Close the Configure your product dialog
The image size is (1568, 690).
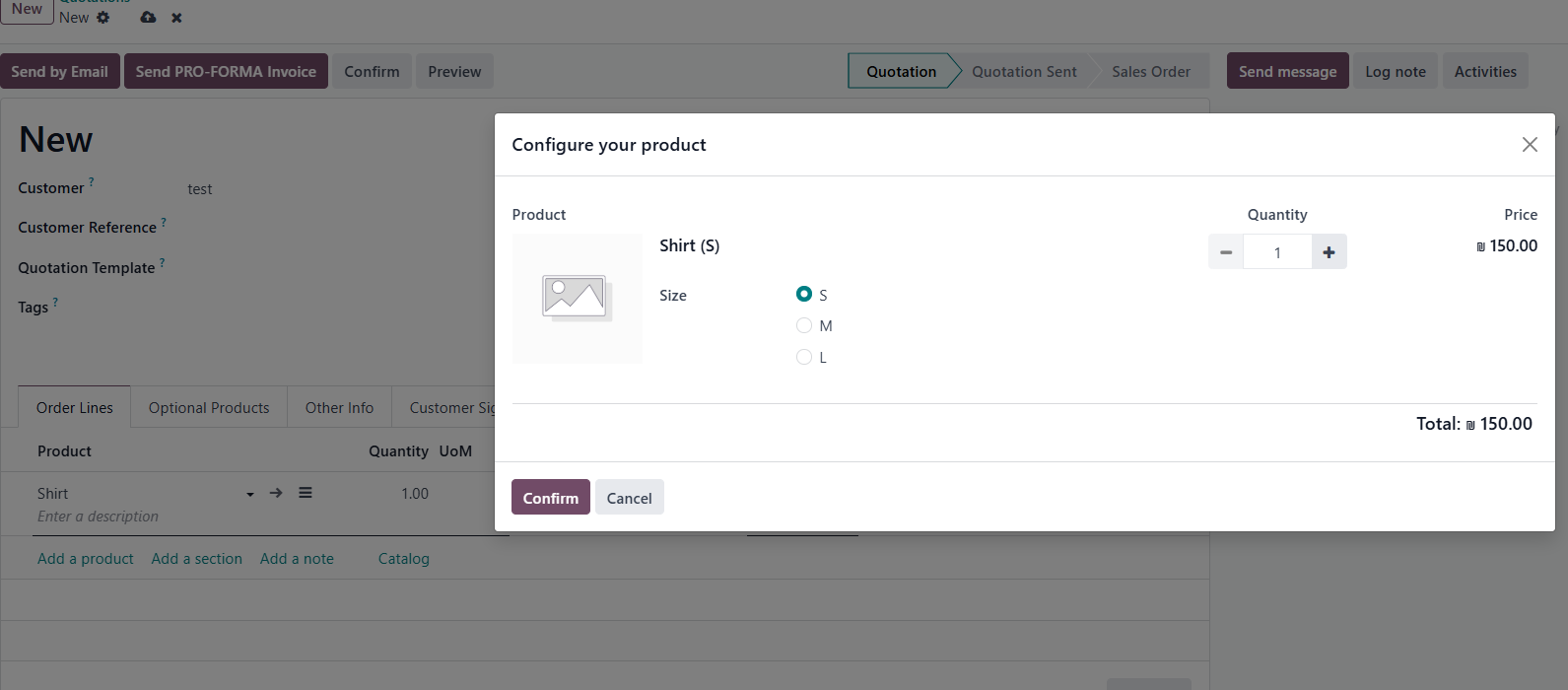1530,145
